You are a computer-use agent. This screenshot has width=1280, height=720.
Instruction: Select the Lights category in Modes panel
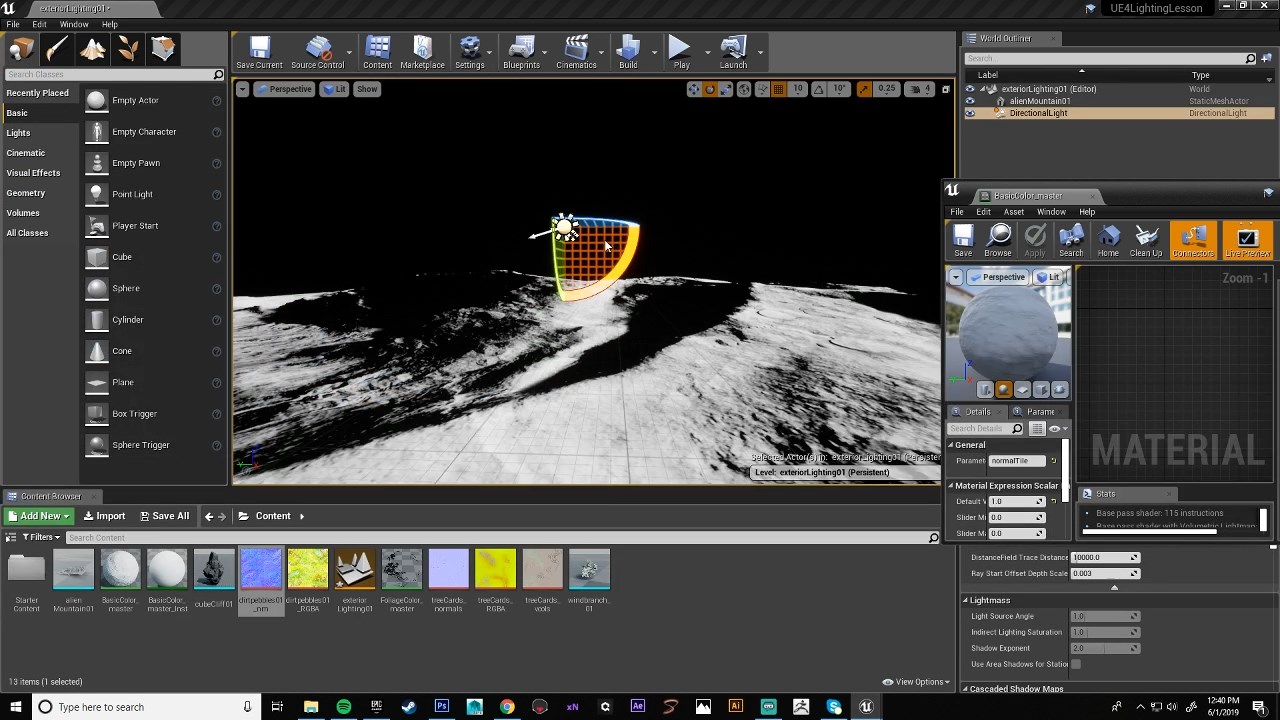tap(18, 133)
